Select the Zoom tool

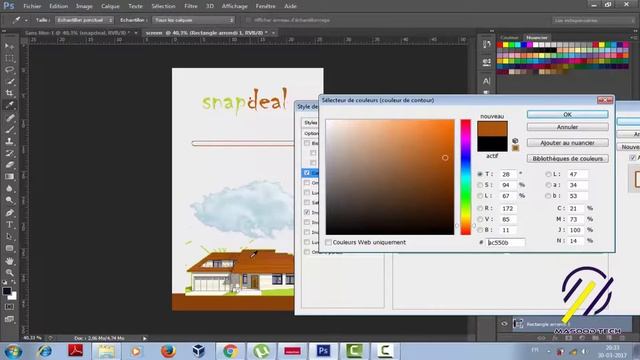tap(9, 273)
